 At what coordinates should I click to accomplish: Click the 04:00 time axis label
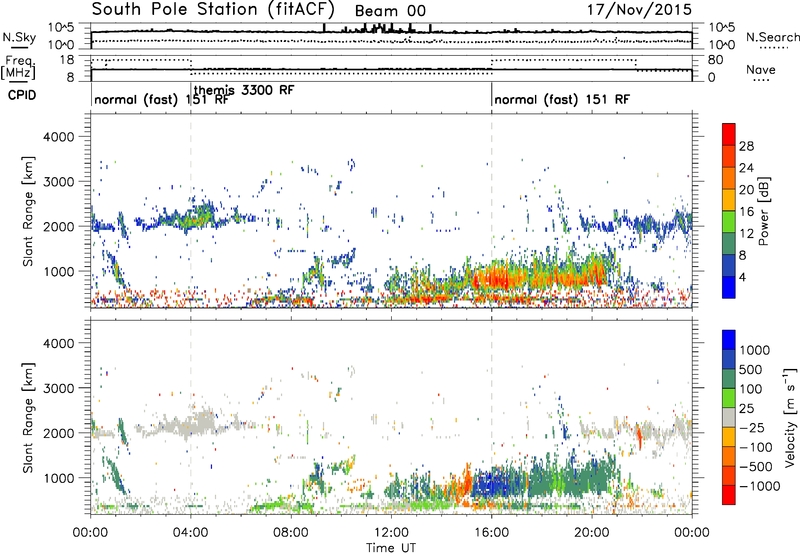[x=191, y=533]
